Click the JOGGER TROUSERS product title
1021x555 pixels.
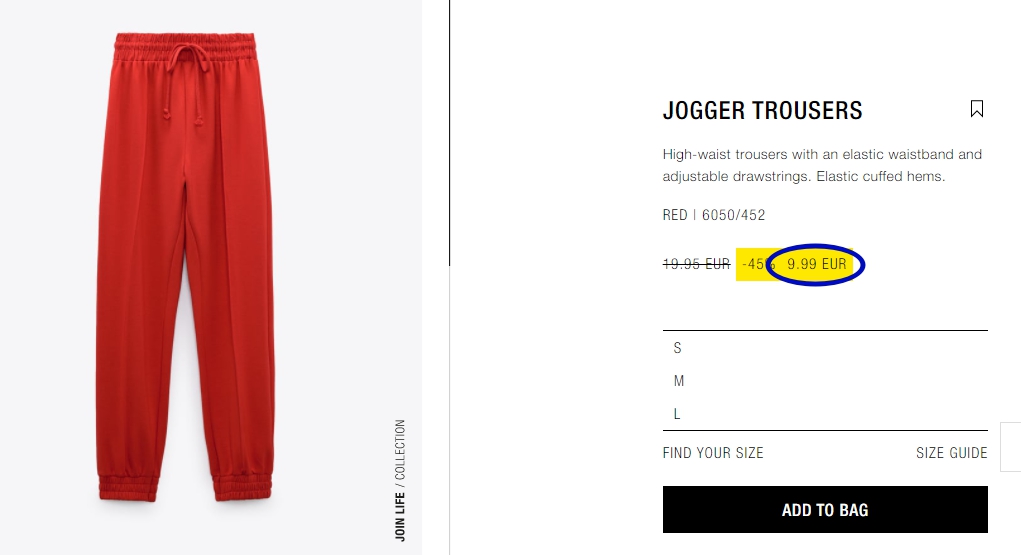tap(762, 111)
